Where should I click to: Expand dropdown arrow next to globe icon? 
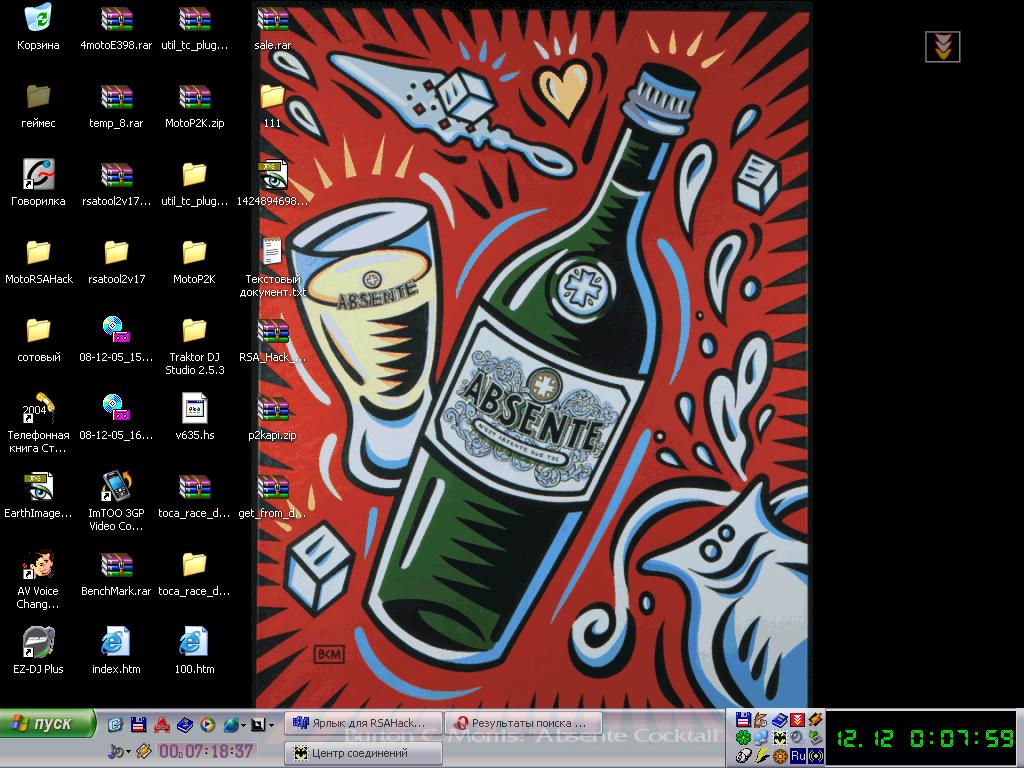(x=244, y=725)
